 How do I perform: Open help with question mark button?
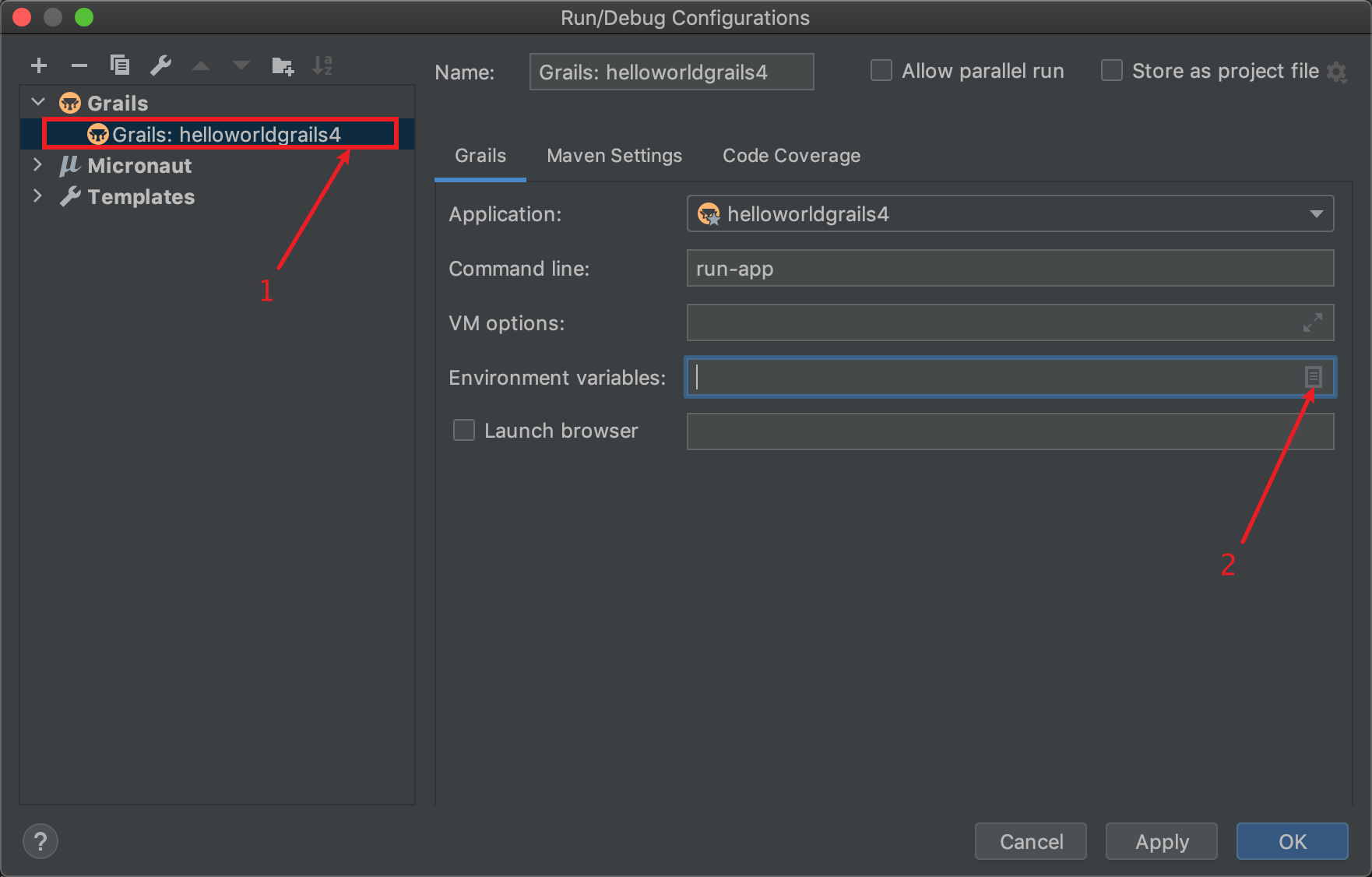click(x=40, y=841)
